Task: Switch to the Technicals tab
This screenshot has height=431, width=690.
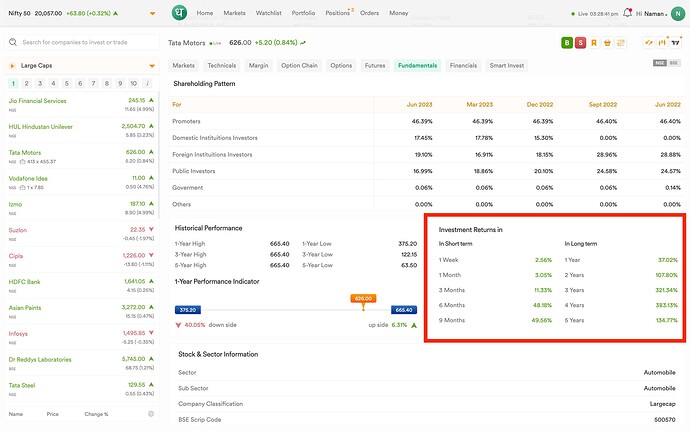Action: tap(222, 66)
